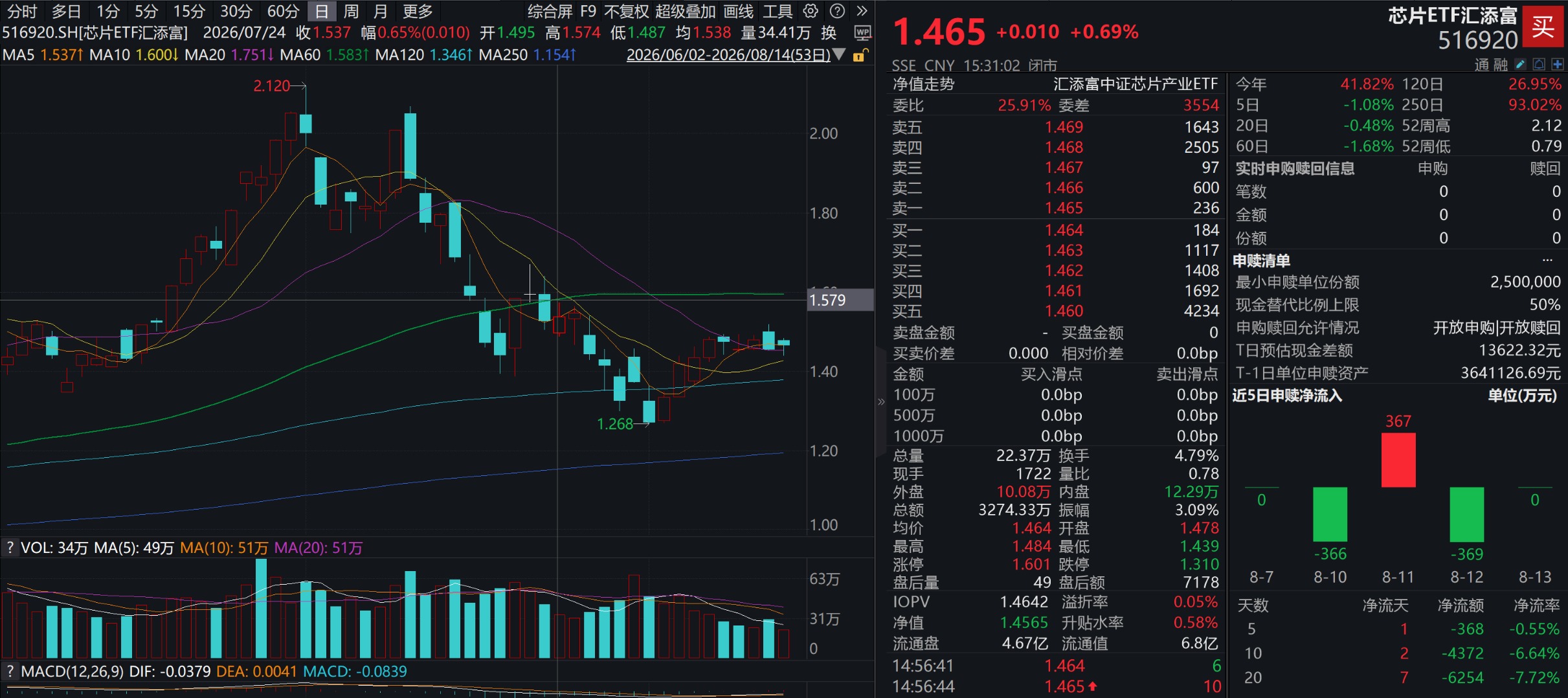Set a price alert bell icon
This screenshot has width=1568, height=698.
pos(1539,64)
